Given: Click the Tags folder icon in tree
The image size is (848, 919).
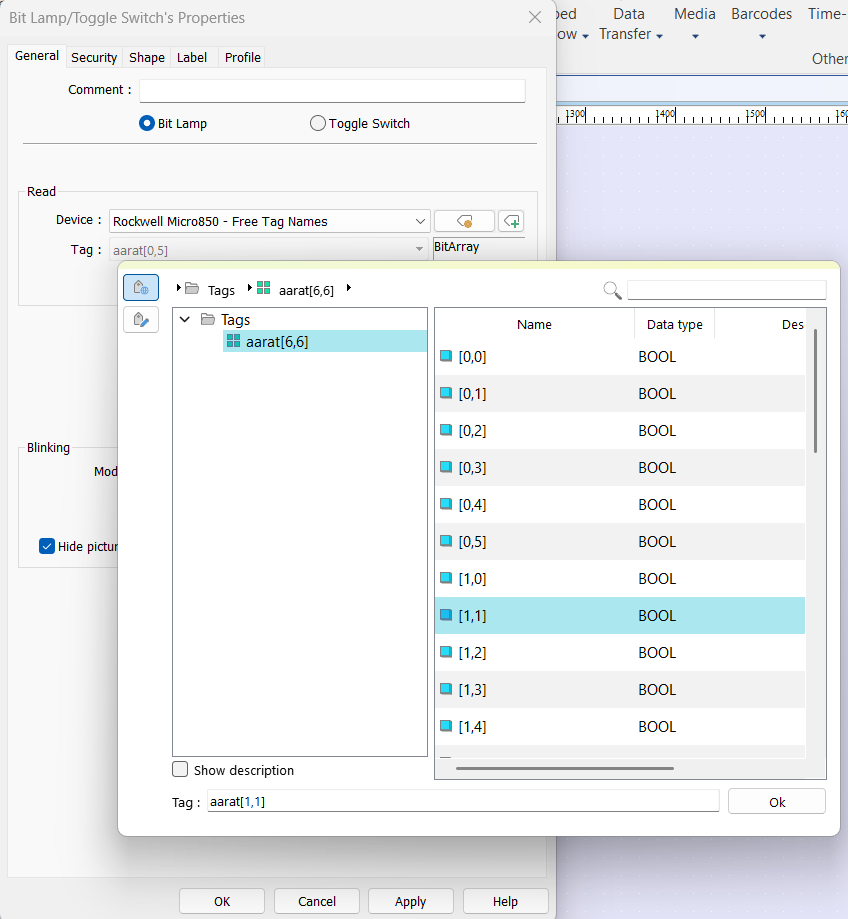Looking at the screenshot, I should 208,320.
